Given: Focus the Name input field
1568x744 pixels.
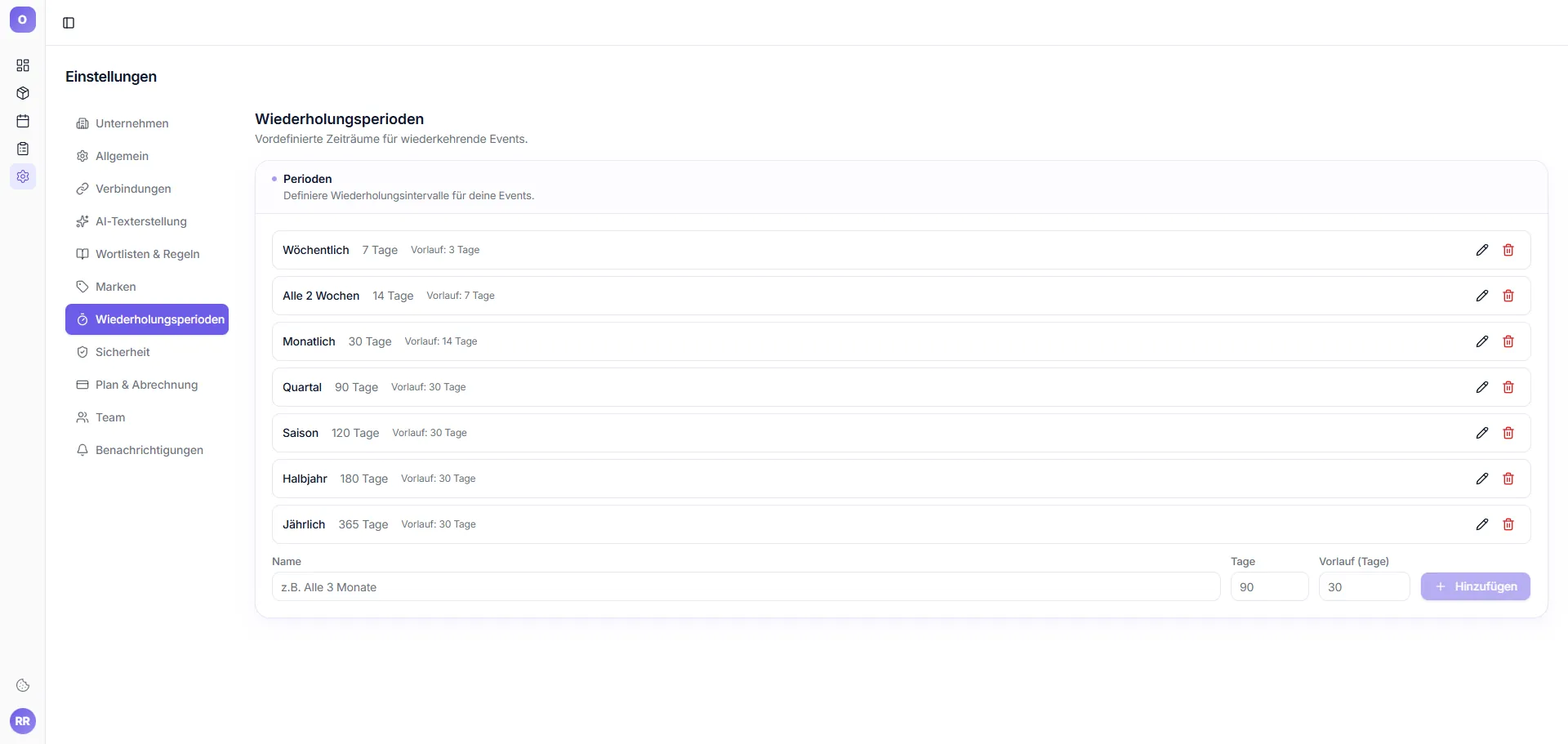Looking at the screenshot, I should tap(746, 586).
